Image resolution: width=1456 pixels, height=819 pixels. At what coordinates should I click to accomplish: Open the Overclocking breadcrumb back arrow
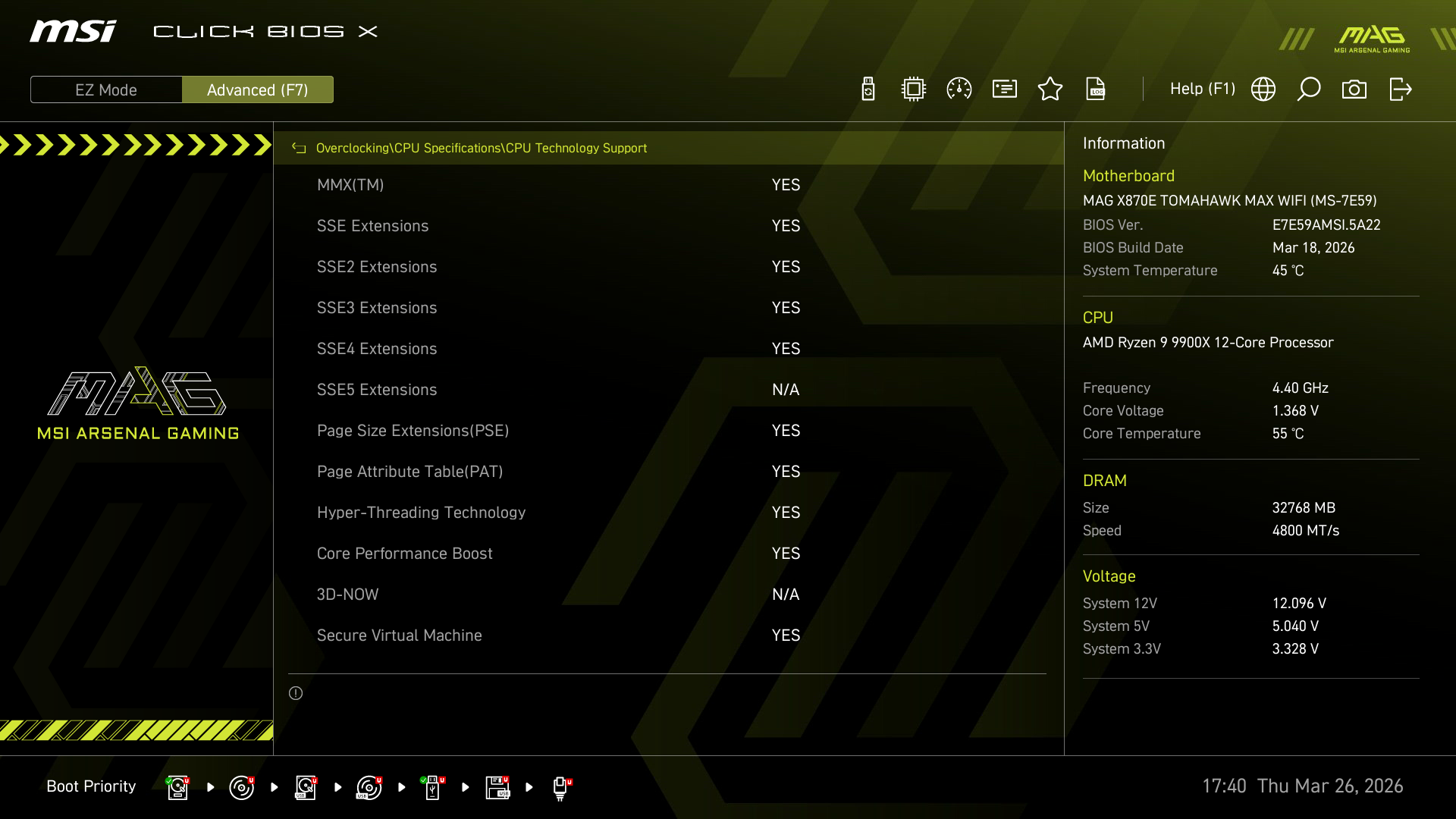click(297, 148)
